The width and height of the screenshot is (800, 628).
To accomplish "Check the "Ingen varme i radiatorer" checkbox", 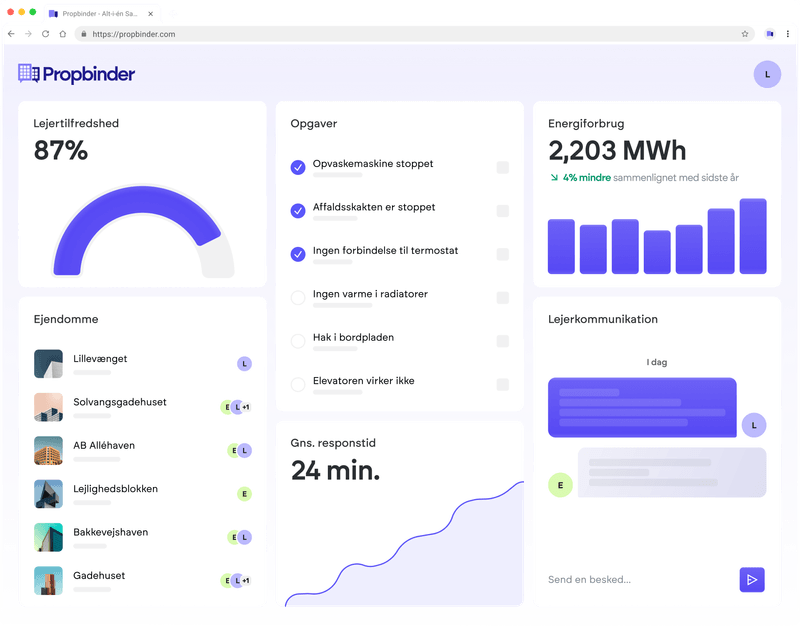I will coord(297,297).
